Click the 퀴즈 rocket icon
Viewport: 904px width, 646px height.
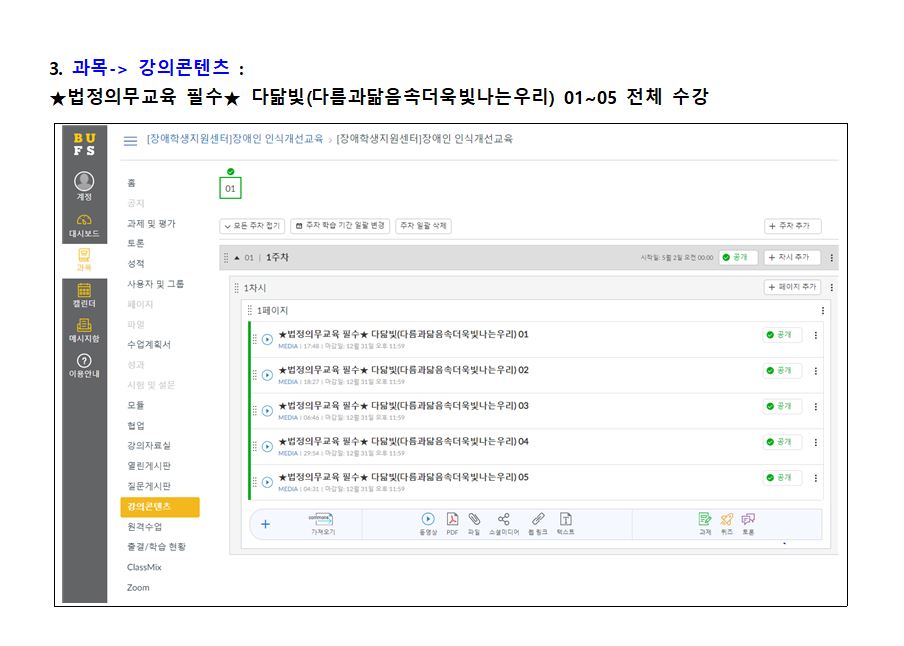pos(727,519)
